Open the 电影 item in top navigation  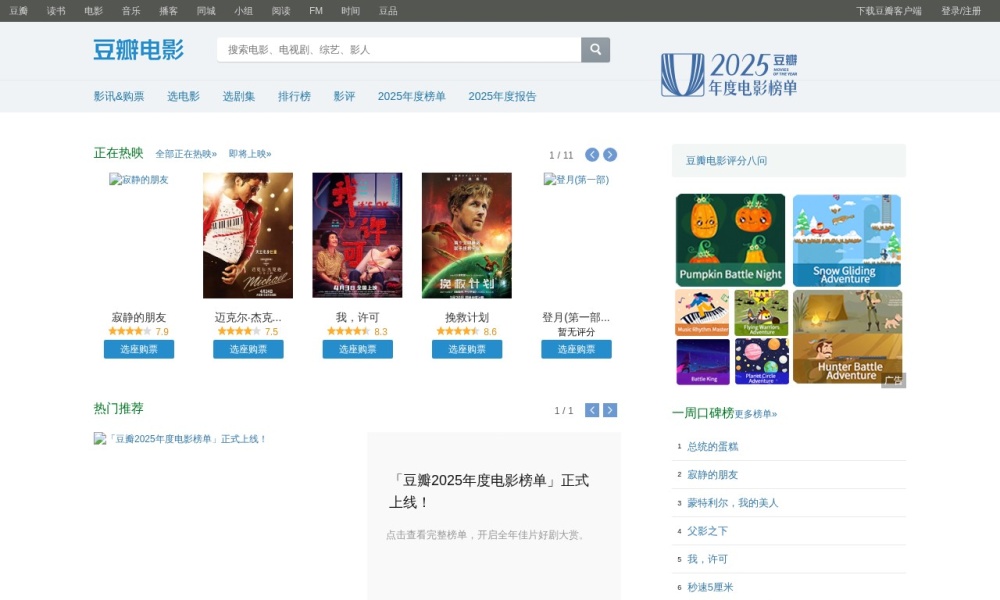click(92, 10)
